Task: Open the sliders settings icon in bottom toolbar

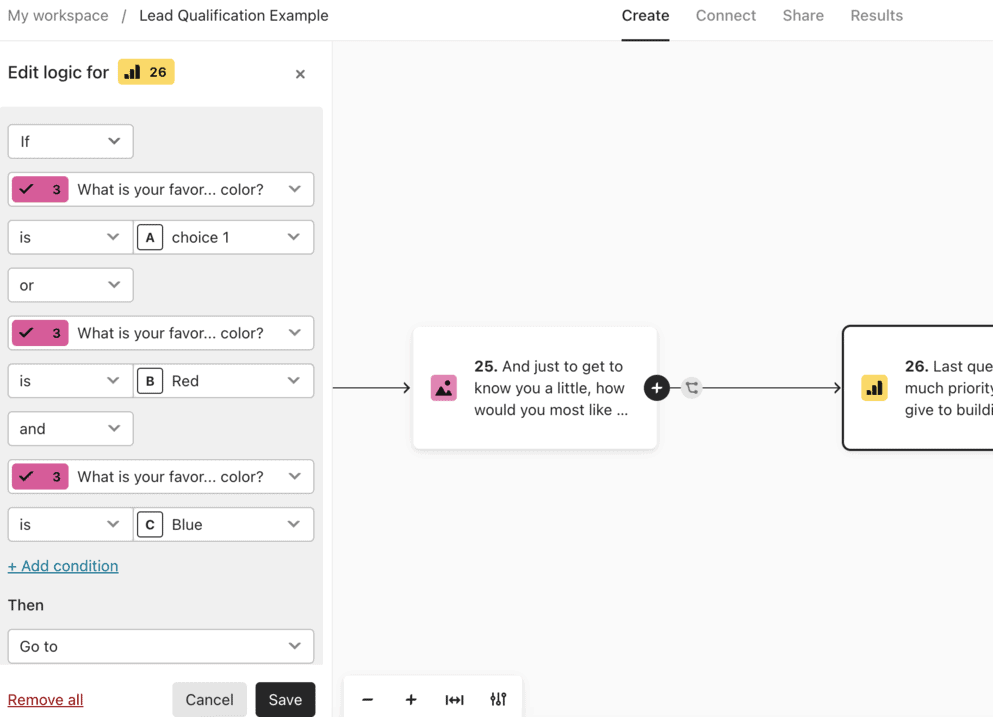Action: pos(498,700)
